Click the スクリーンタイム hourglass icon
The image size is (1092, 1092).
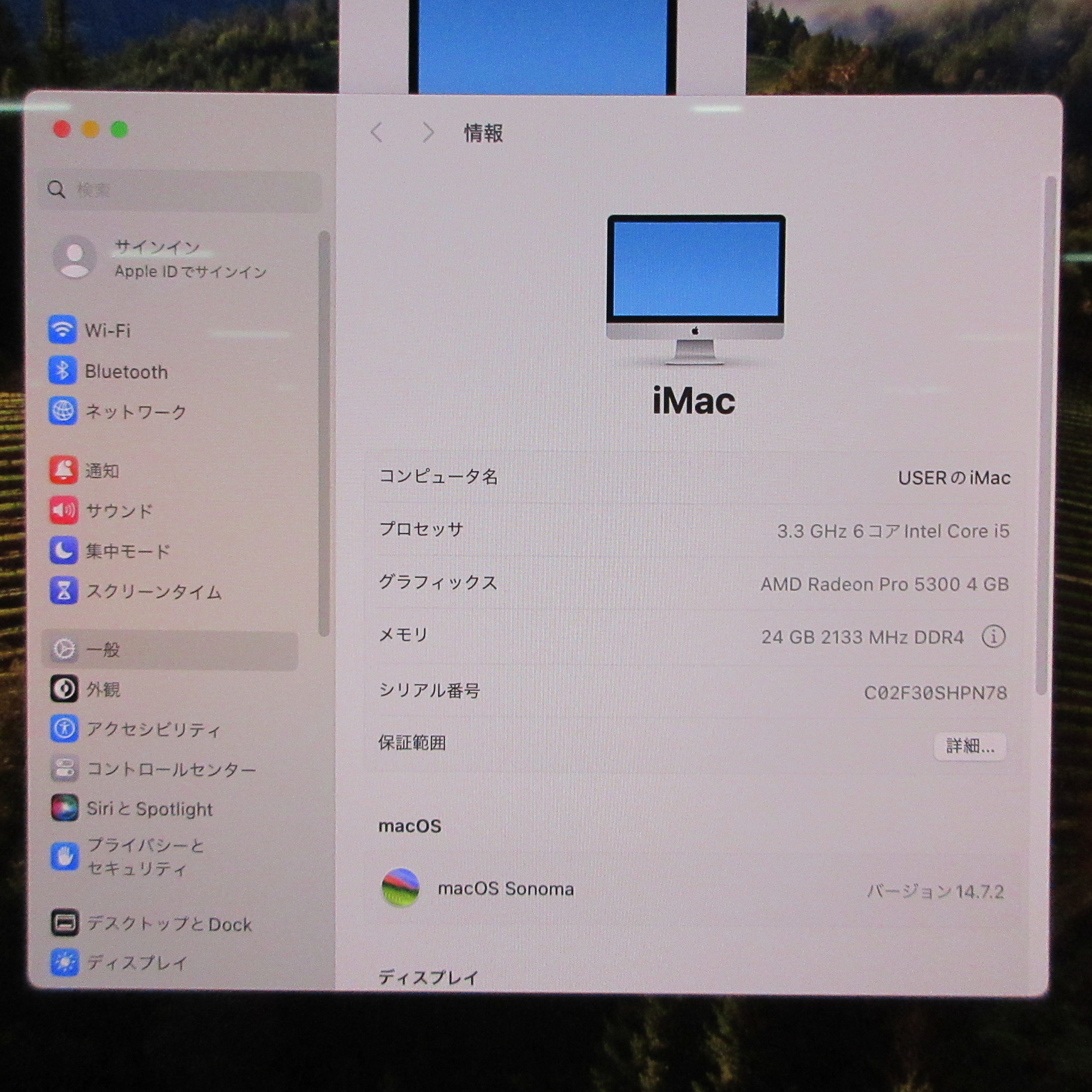pyautogui.click(x=63, y=591)
